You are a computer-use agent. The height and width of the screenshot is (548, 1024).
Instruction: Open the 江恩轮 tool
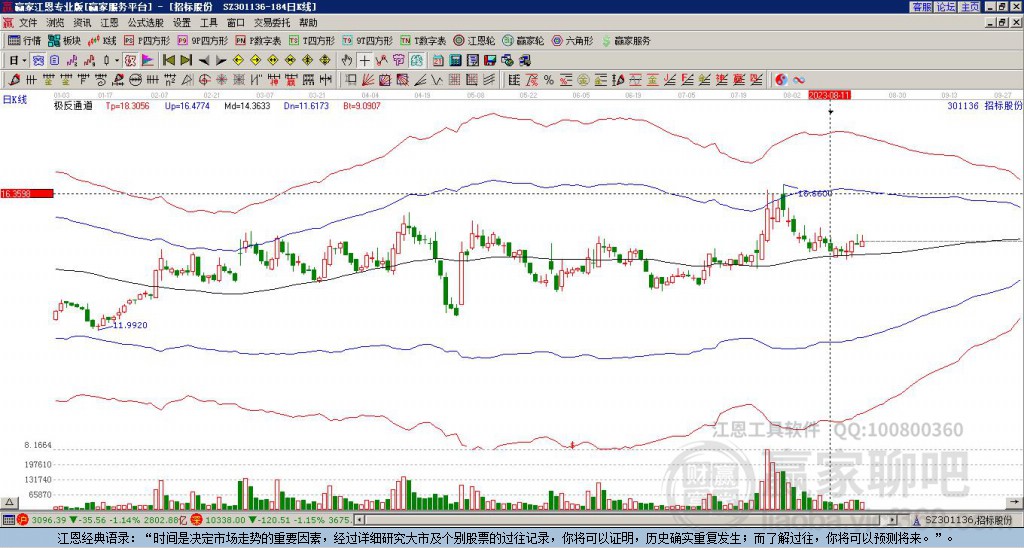tap(474, 40)
